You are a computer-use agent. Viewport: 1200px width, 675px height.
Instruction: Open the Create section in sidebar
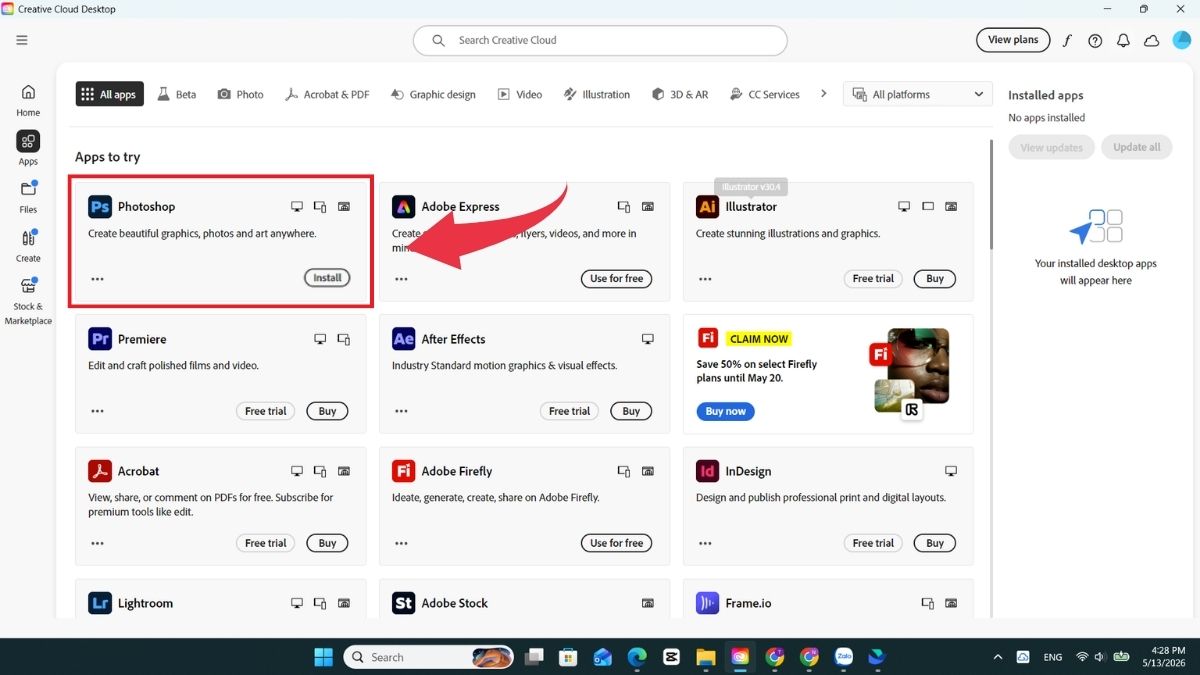click(28, 245)
